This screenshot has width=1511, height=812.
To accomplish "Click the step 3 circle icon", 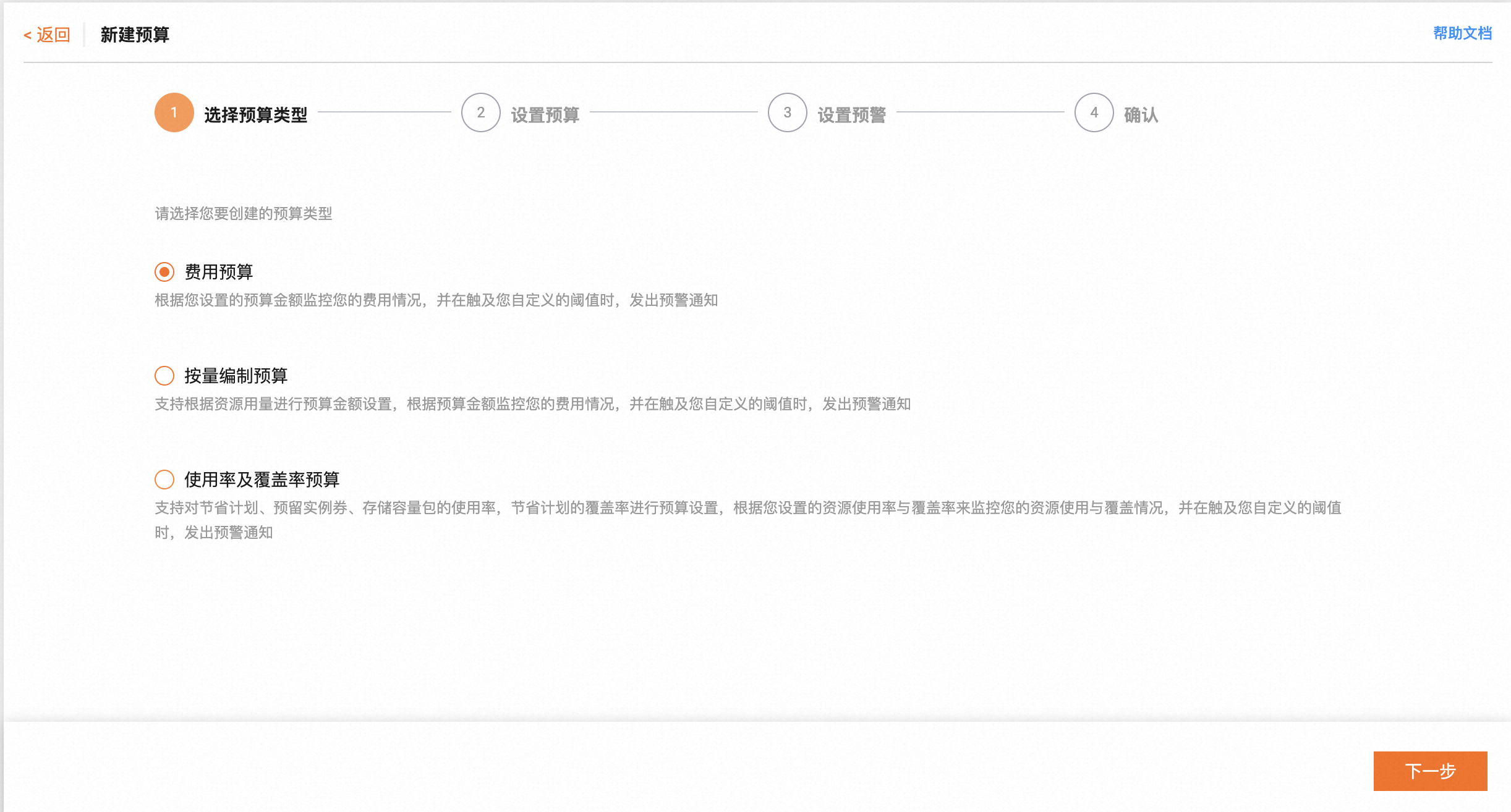I will click(x=787, y=112).
